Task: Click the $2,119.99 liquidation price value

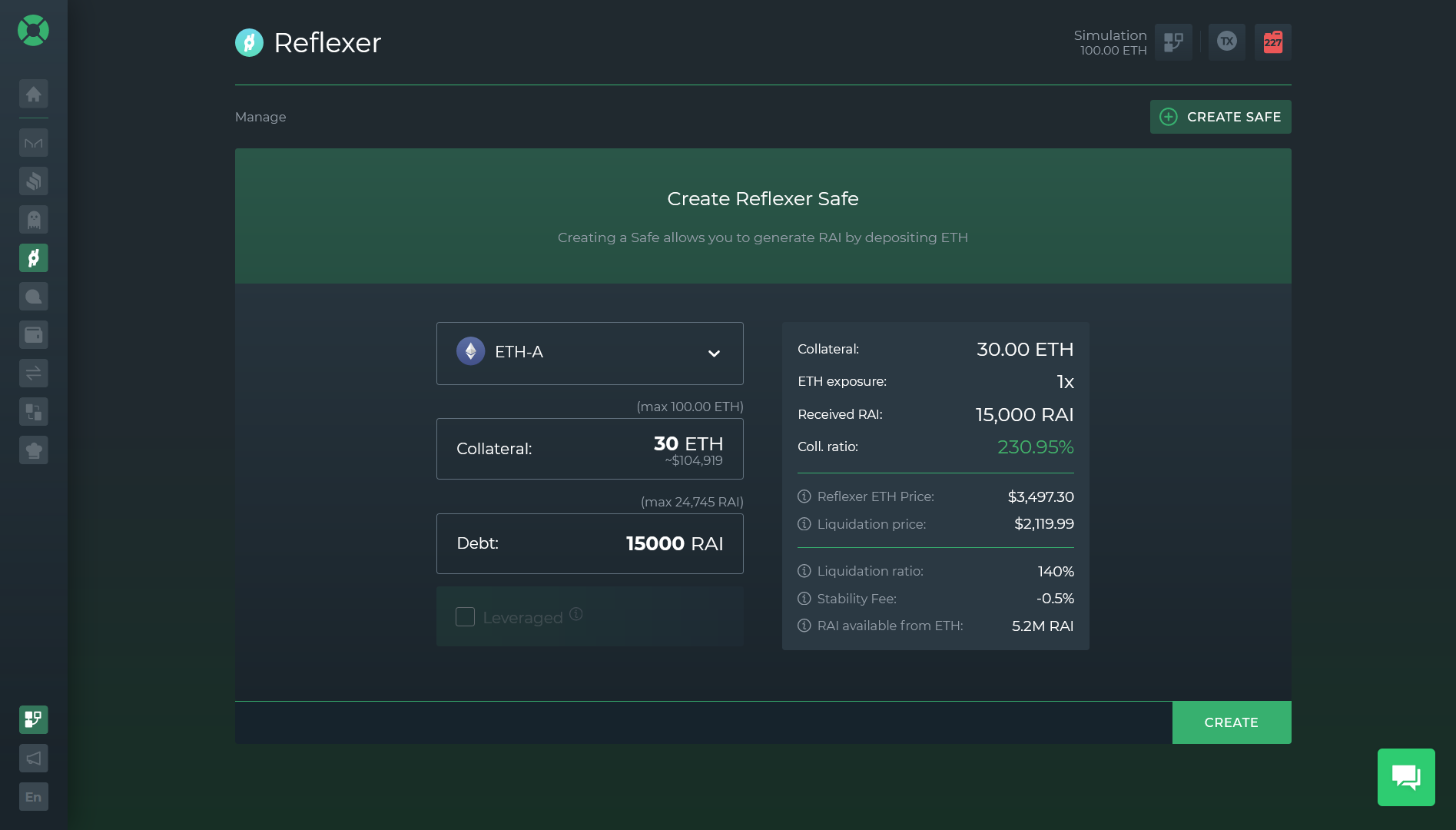Action: coord(1044,524)
